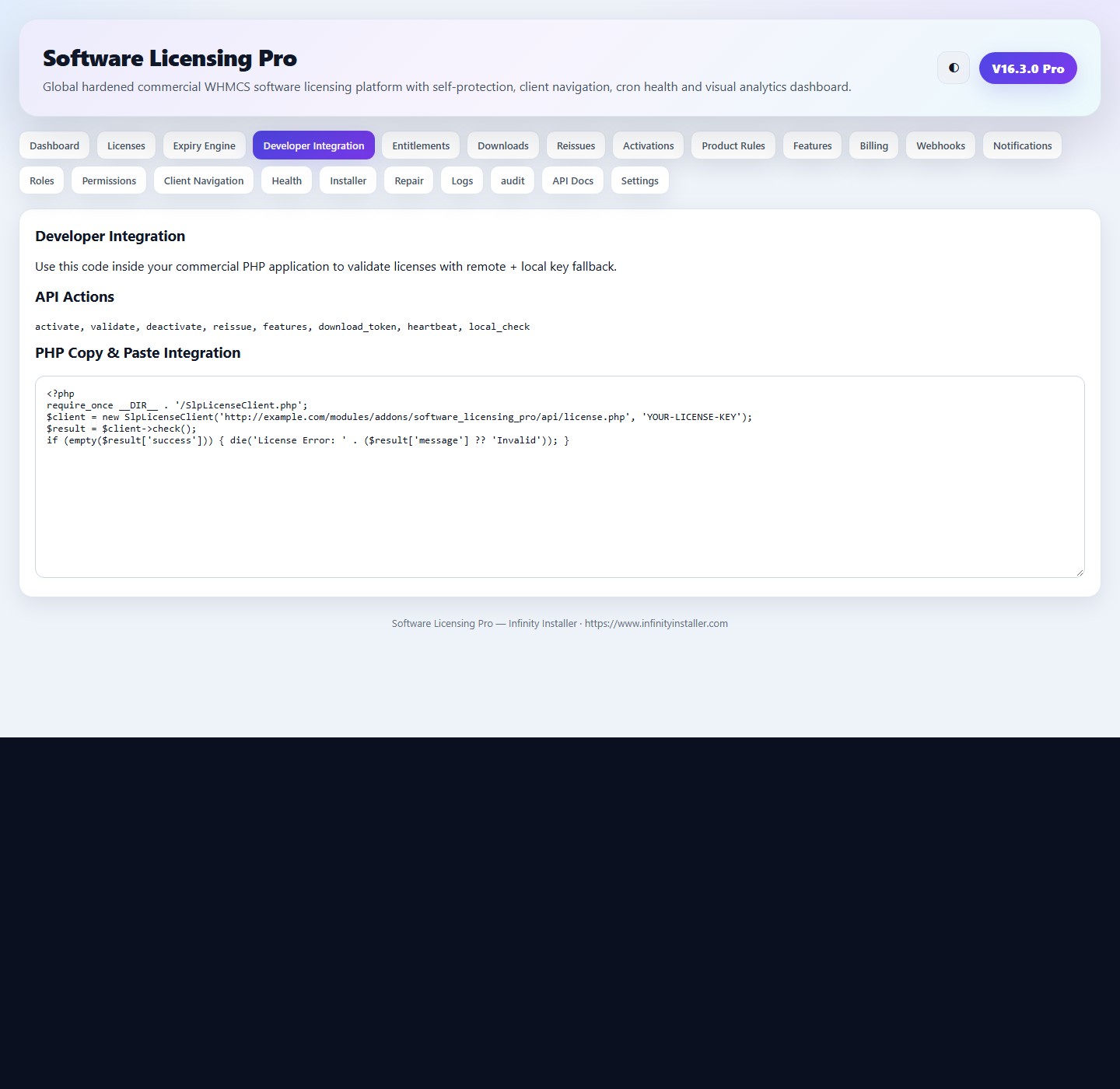
Task: Click the API actions list text
Action: point(282,327)
